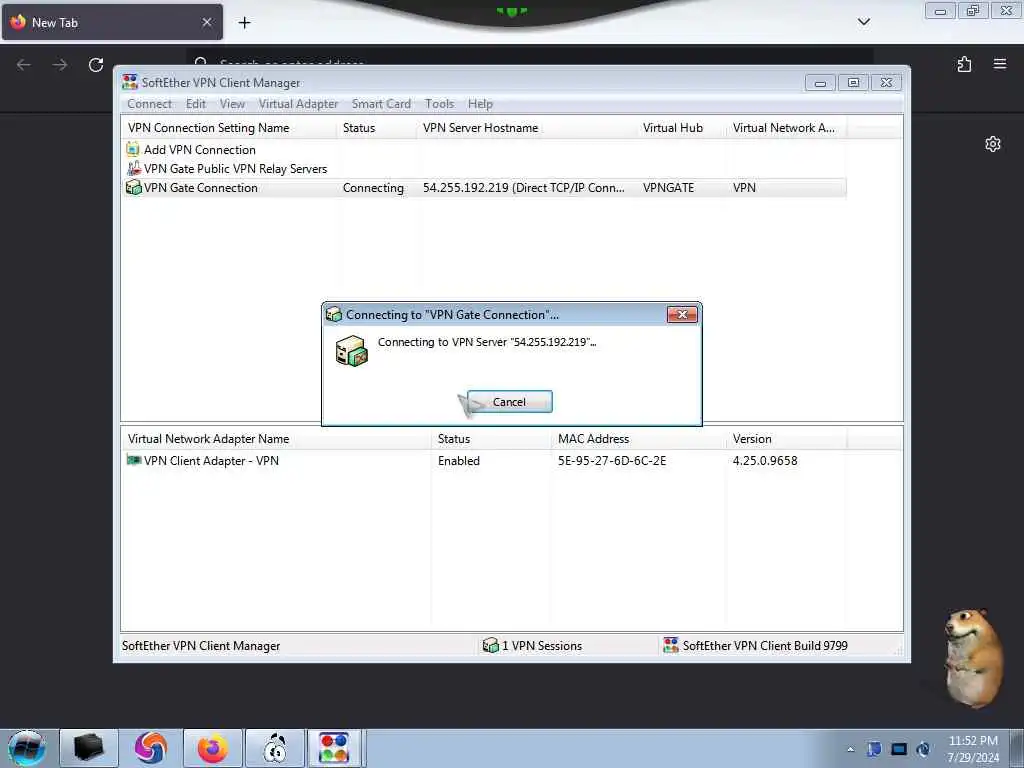Viewport: 1024px width, 768px height.
Task: Click the connecting dialog title bar icon
Action: 334,315
